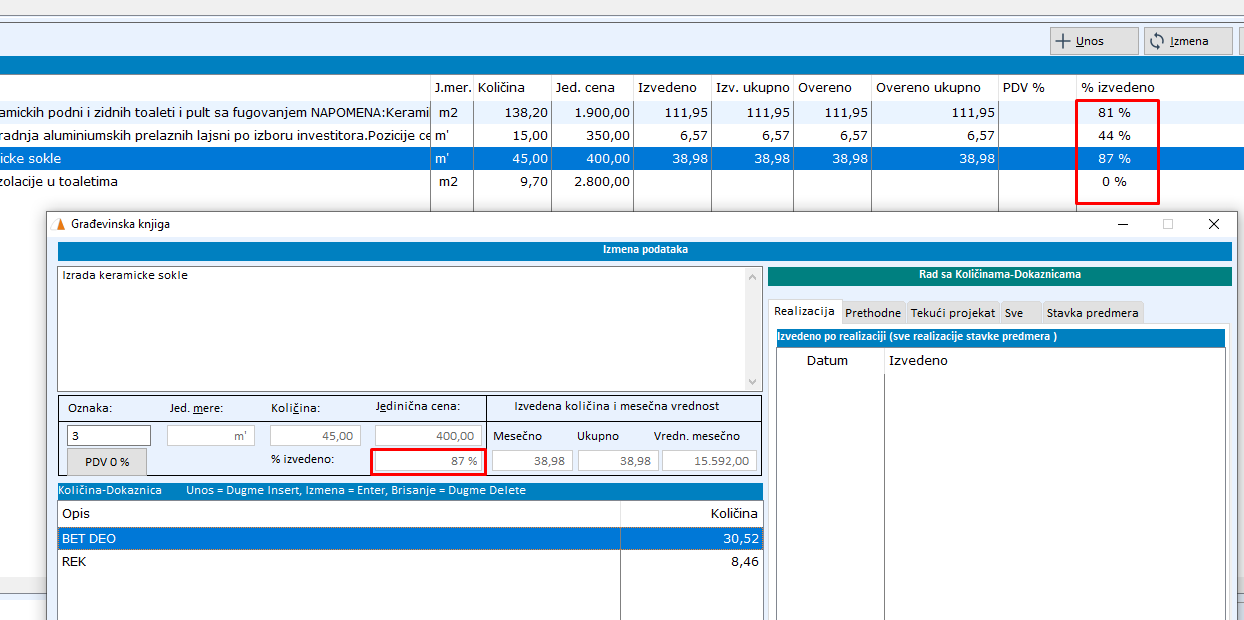Select the BET DEO row in Količina-Dokaznica list
1244x620 pixels.
click(410, 539)
